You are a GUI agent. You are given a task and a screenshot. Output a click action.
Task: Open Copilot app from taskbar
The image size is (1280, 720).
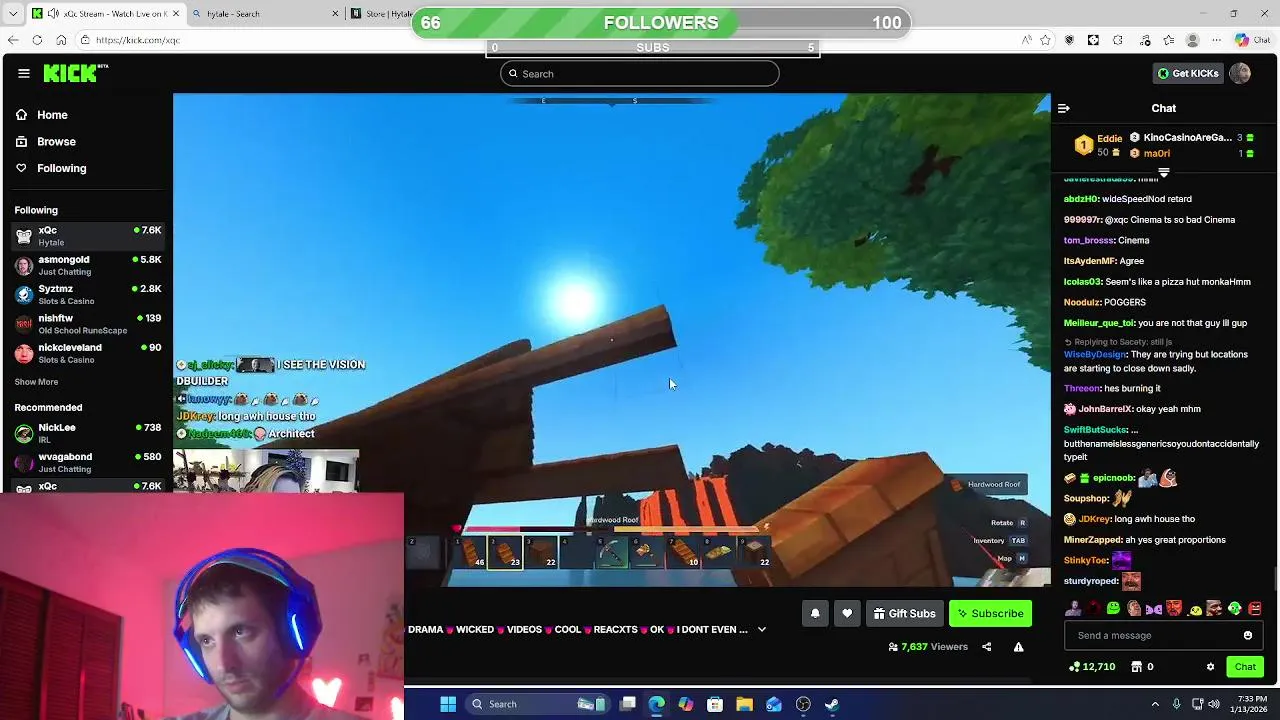tap(686, 704)
